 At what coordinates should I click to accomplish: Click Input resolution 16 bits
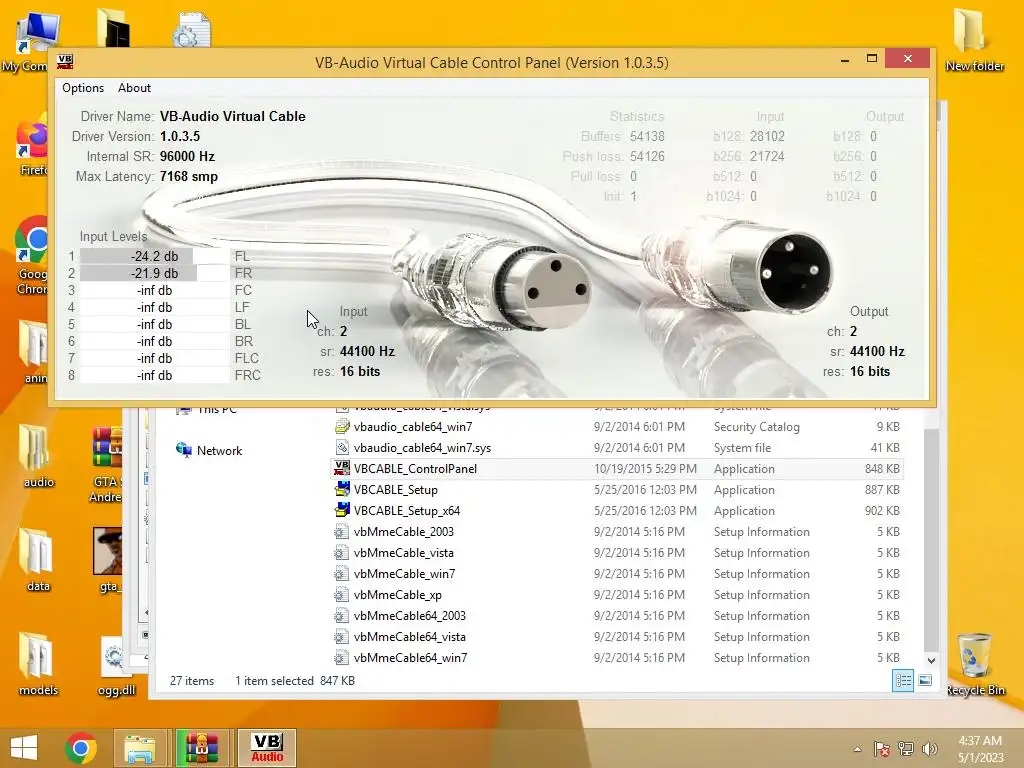click(x=360, y=371)
